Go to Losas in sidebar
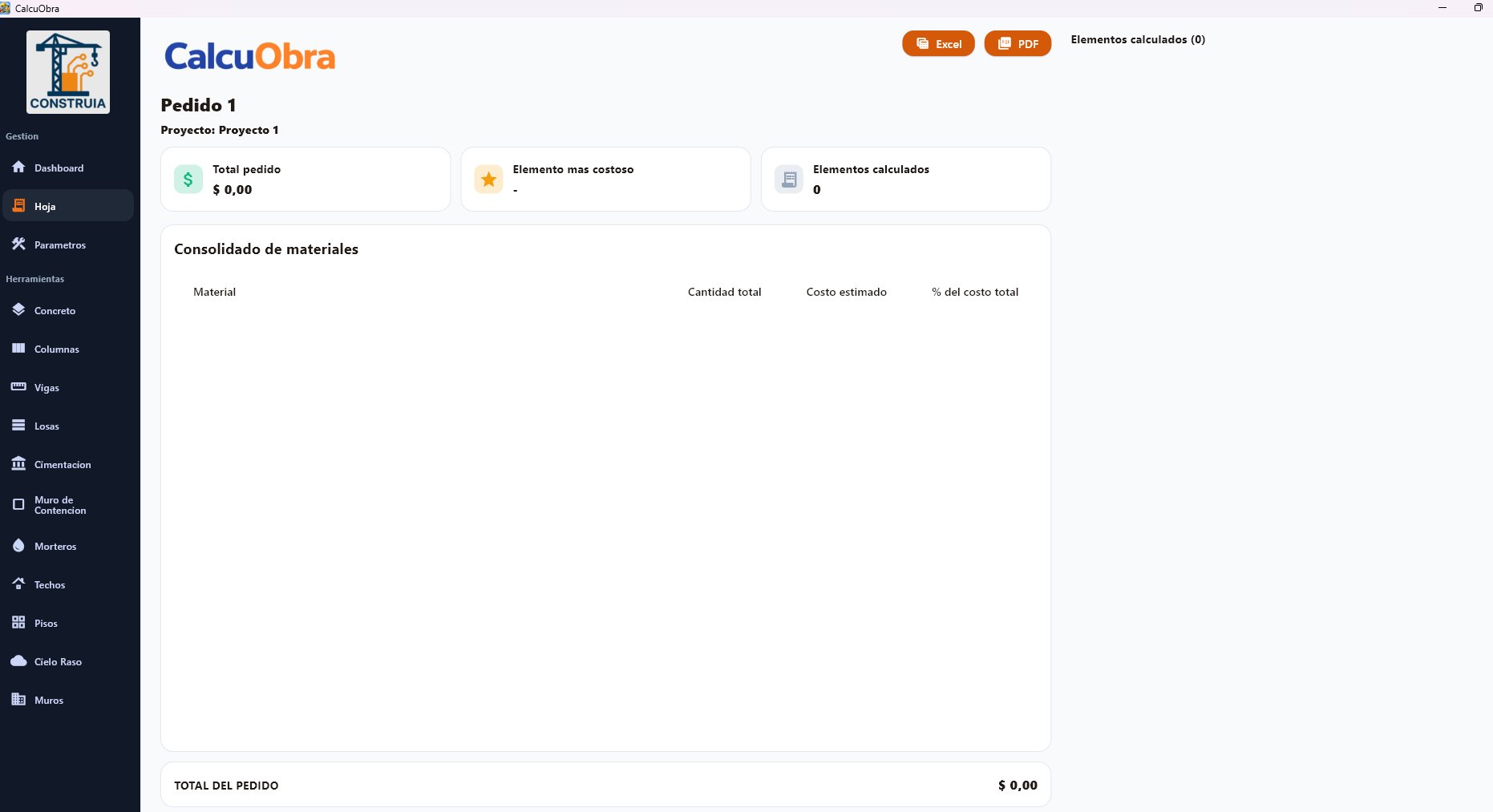1493x812 pixels. (x=47, y=426)
